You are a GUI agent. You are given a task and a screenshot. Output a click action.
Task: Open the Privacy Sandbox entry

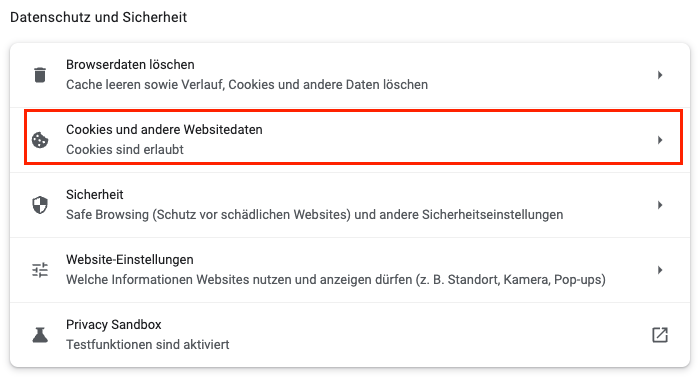click(x=350, y=335)
